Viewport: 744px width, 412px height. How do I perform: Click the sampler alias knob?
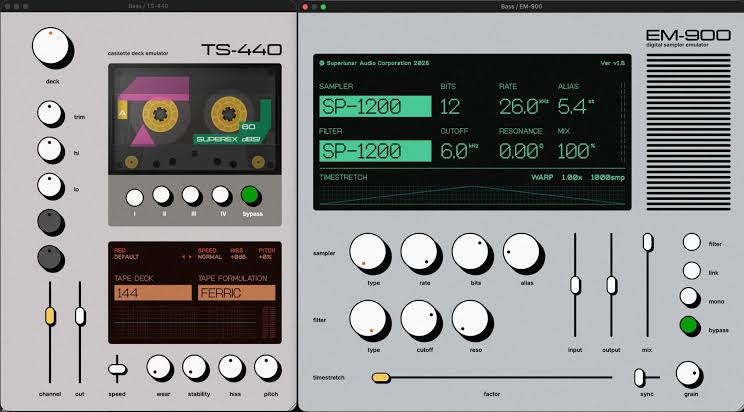click(521, 252)
